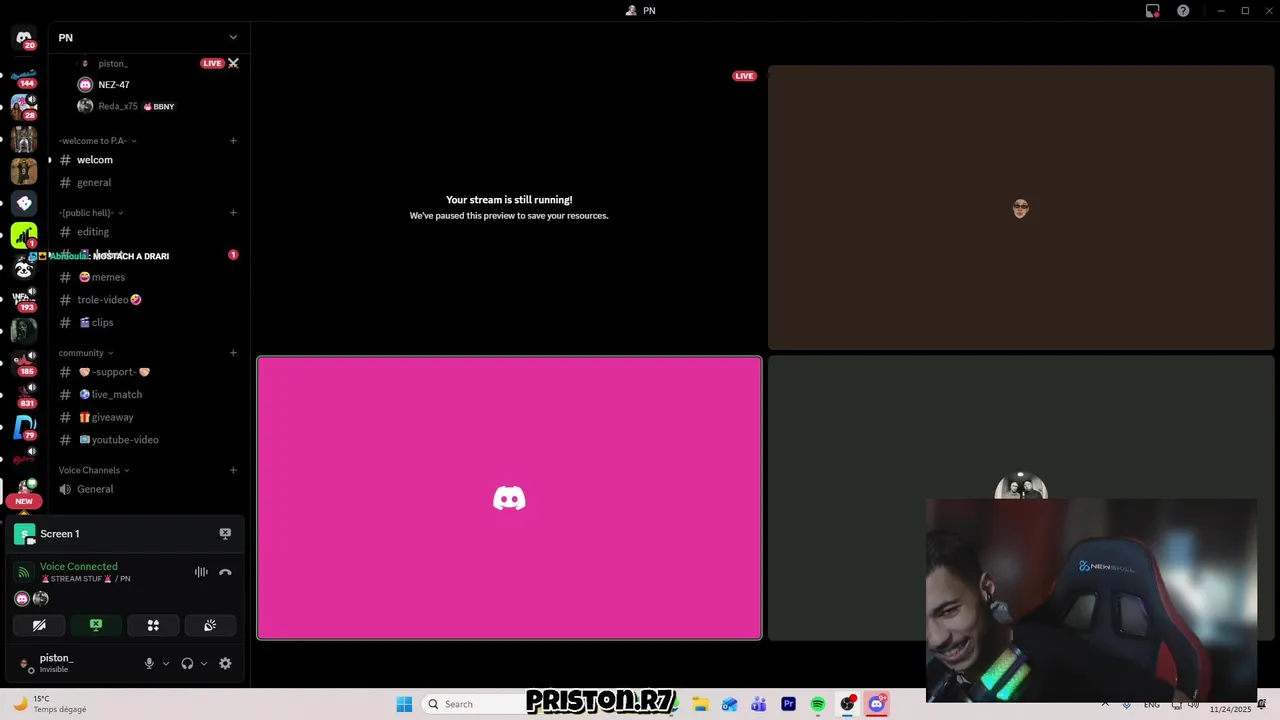
Task: Open OBS Studio from the taskbar
Action: click(848, 704)
